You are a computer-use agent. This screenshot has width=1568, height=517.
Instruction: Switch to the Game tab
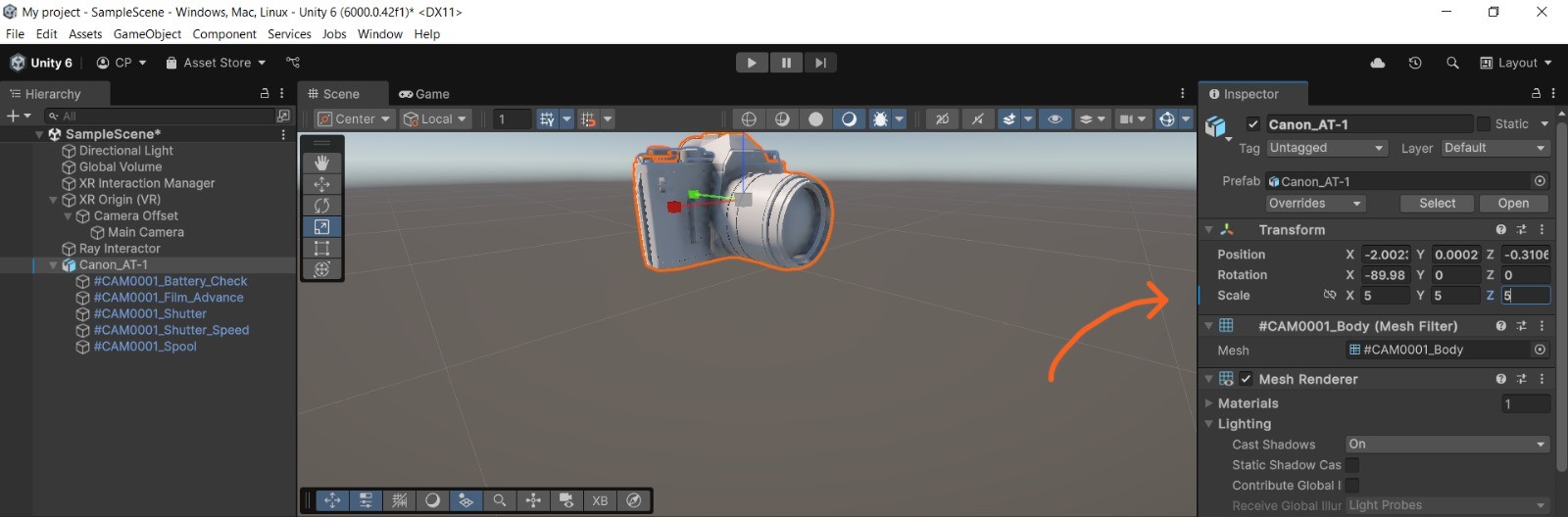click(x=424, y=94)
